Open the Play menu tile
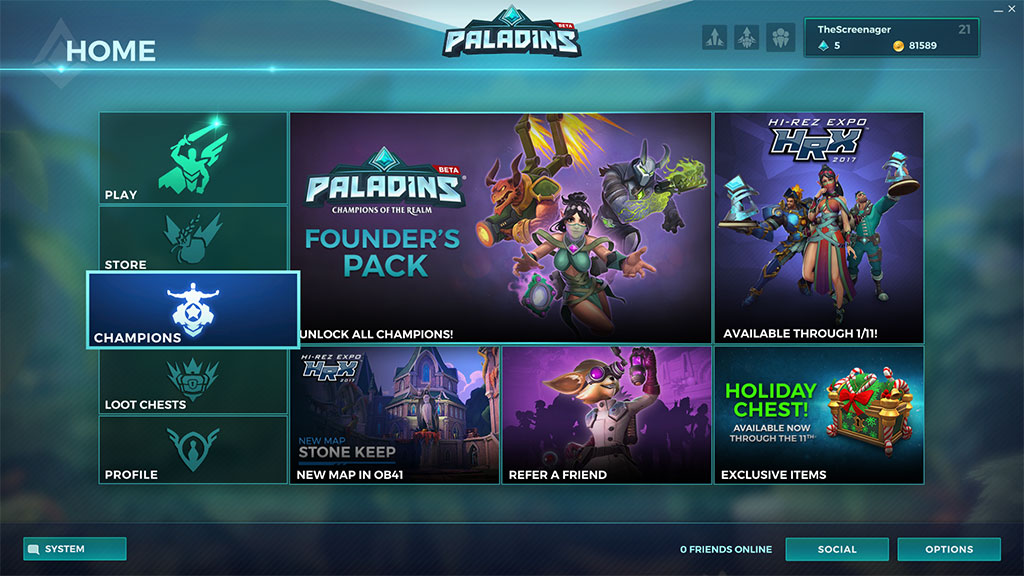Viewport: 1024px width, 576px height. 193,158
